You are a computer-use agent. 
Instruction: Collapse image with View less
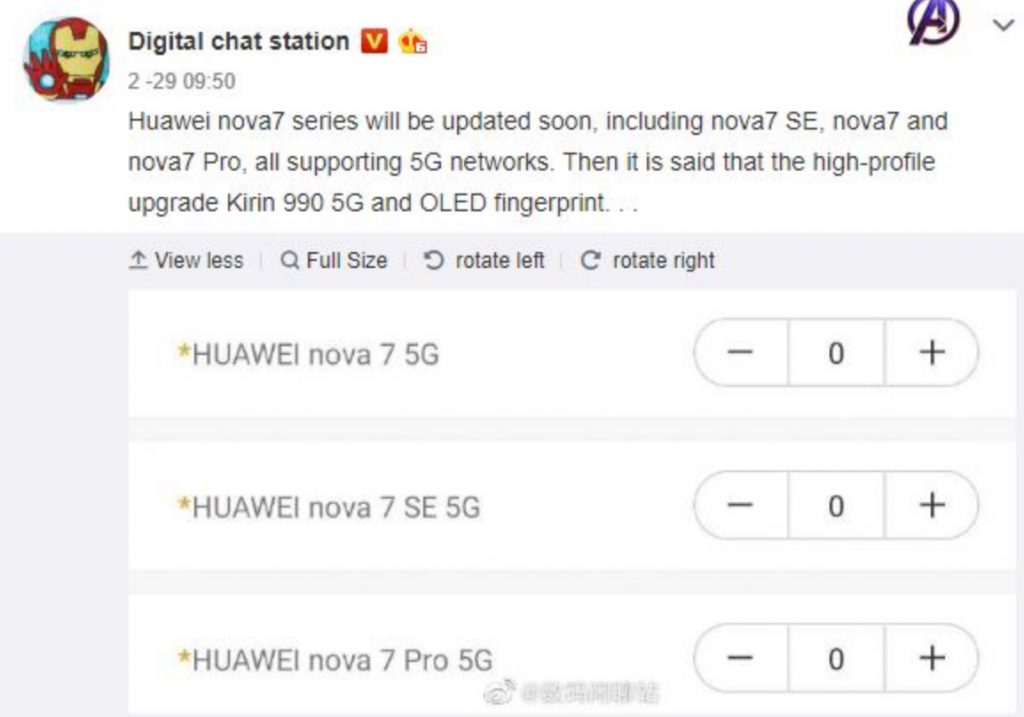click(187, 261)
